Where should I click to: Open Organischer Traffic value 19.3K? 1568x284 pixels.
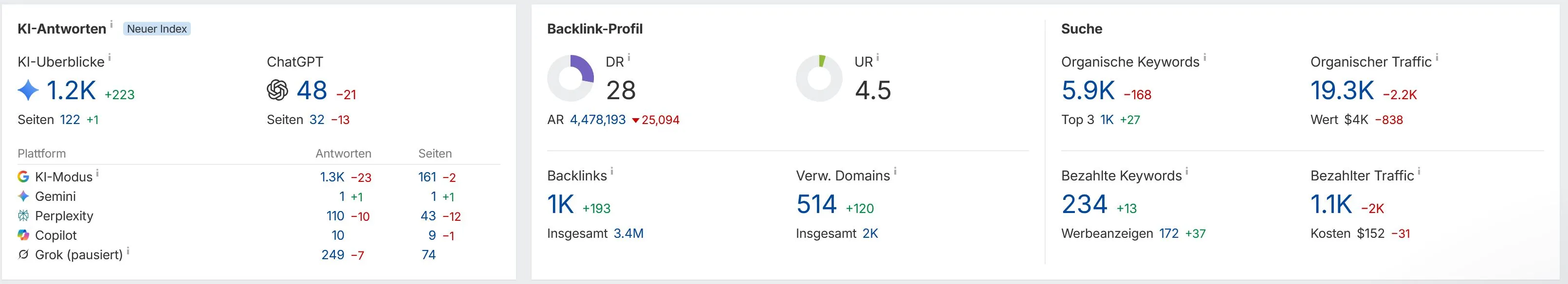[1342, 90]
